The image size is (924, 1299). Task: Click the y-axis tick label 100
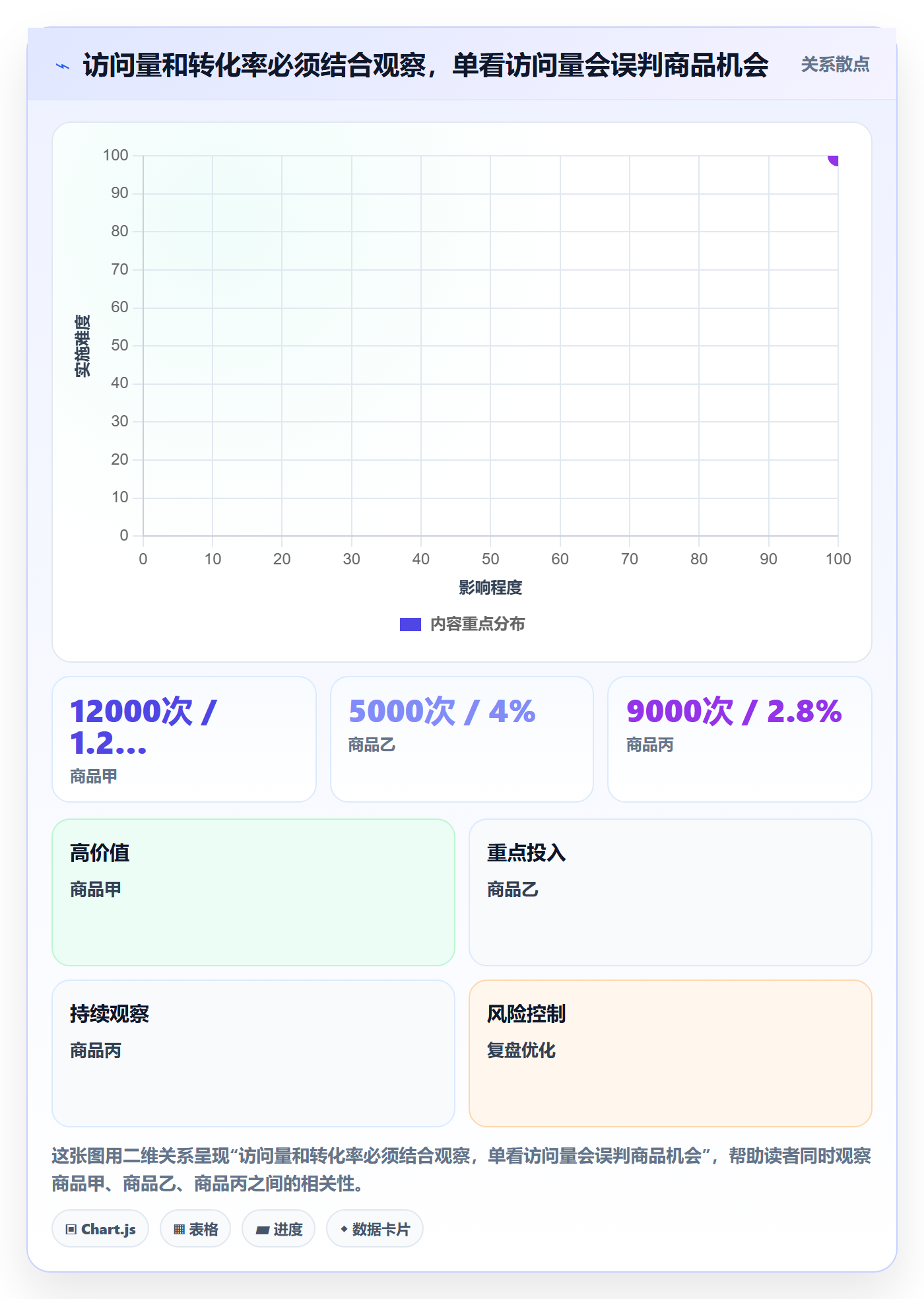coord(115,155)
